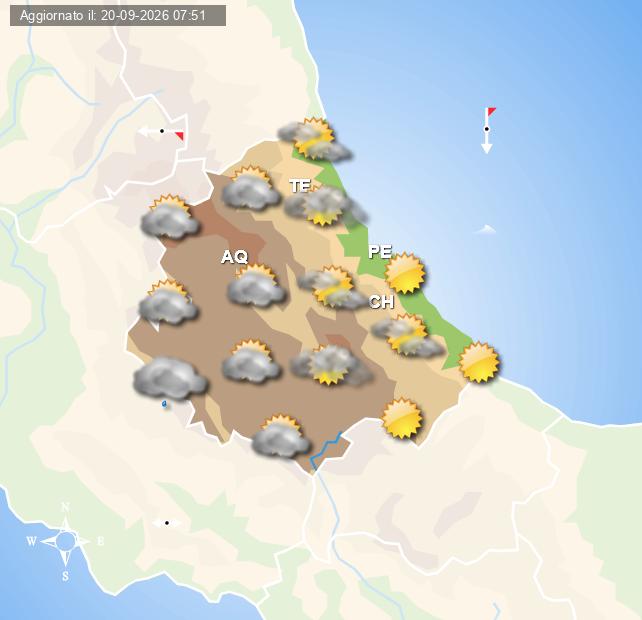Image resolution: width=642 pixels, height=620 pixels.
Task: Click the partly cloudy icon below CH
Action: point(407,335)
